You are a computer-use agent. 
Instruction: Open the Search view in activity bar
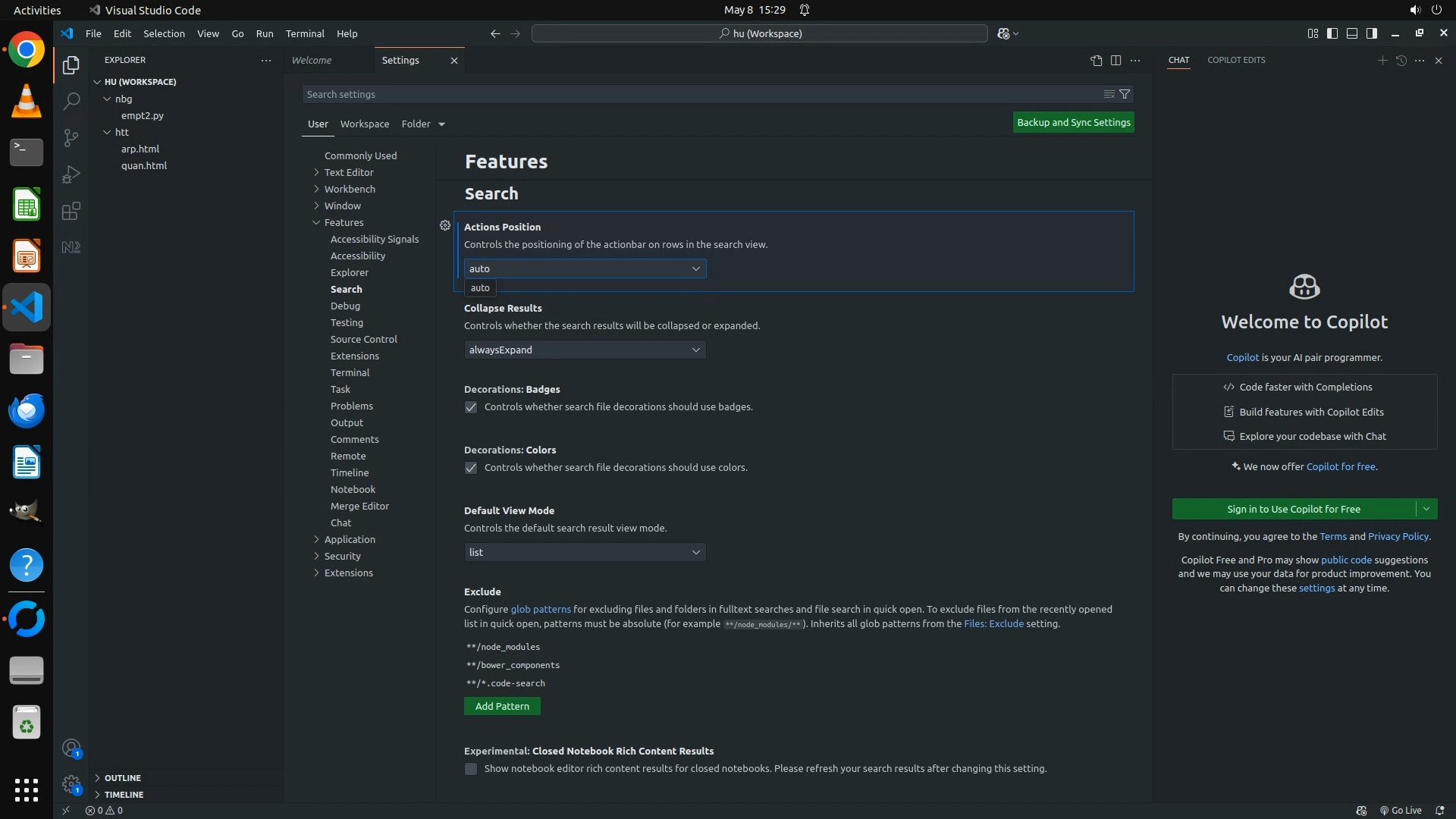[71, 101]
